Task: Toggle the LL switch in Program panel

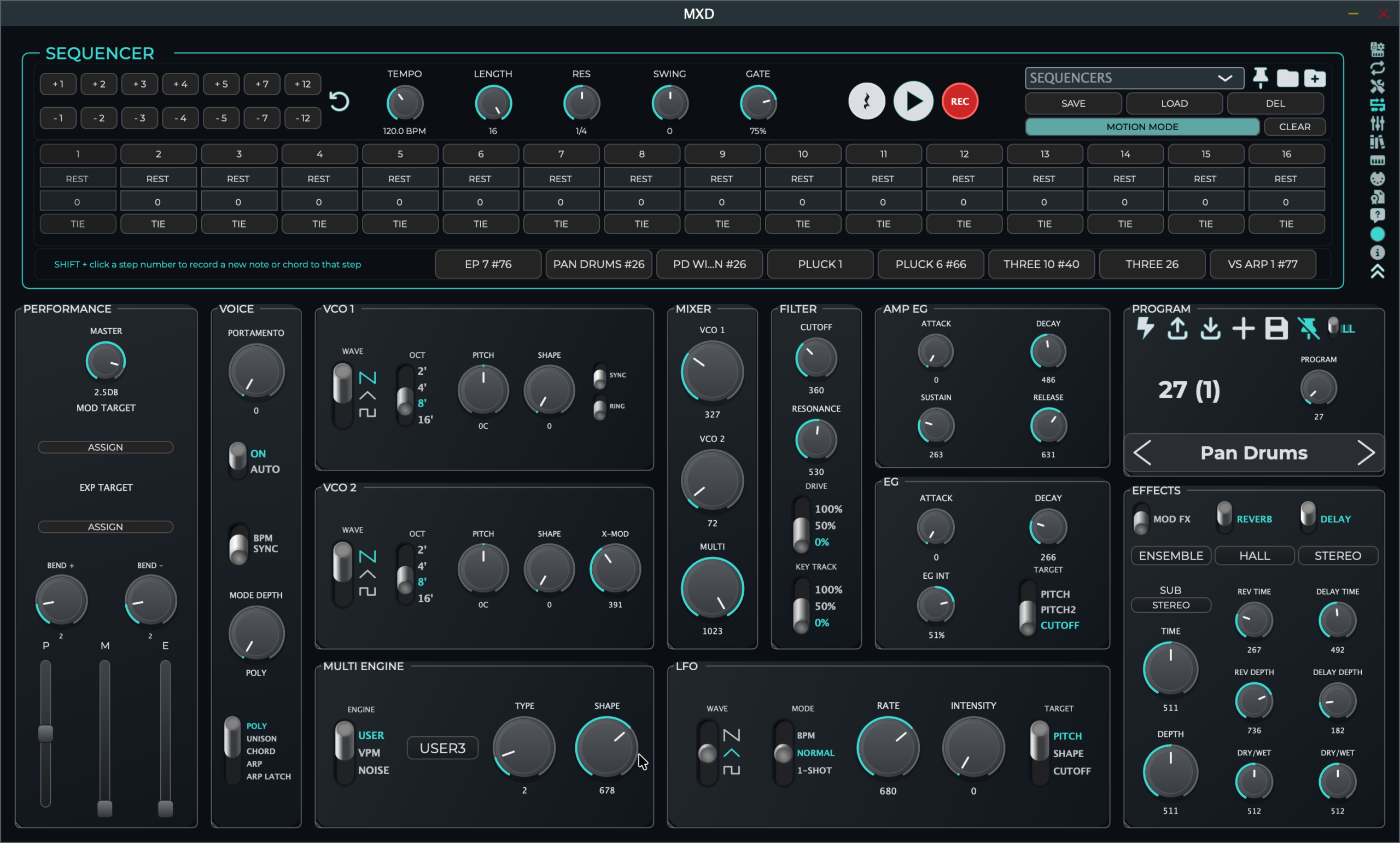Action: 1333,328
